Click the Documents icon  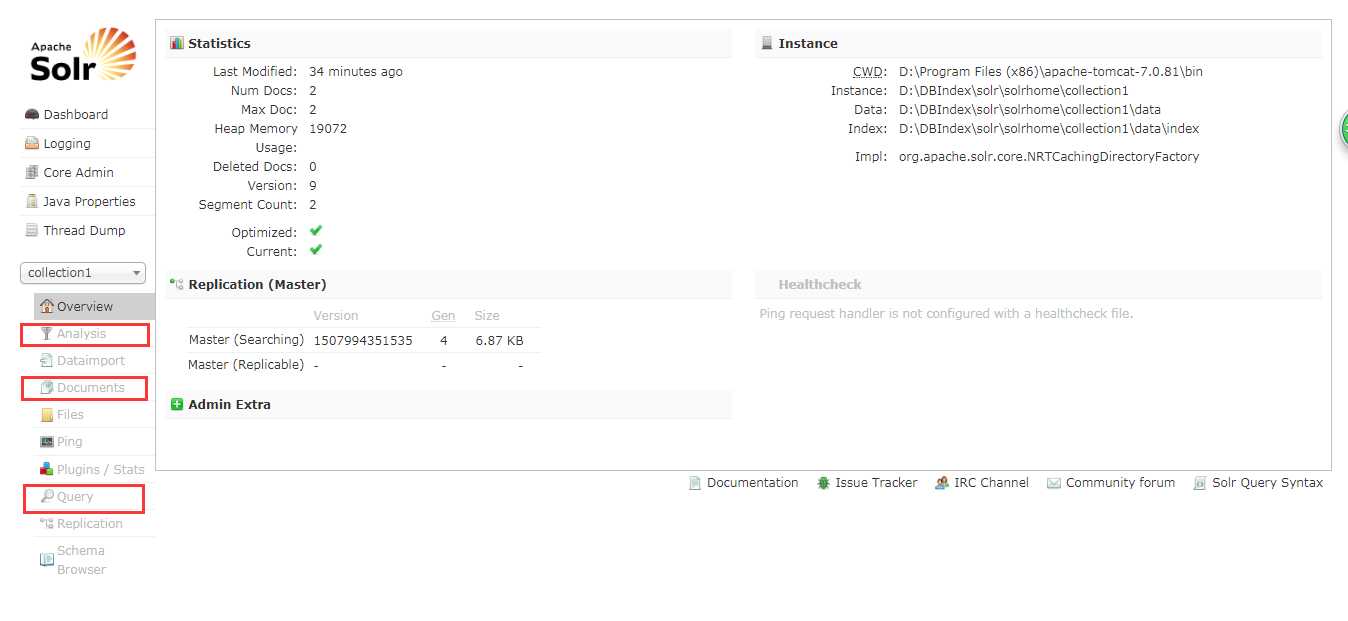[47, 387]
